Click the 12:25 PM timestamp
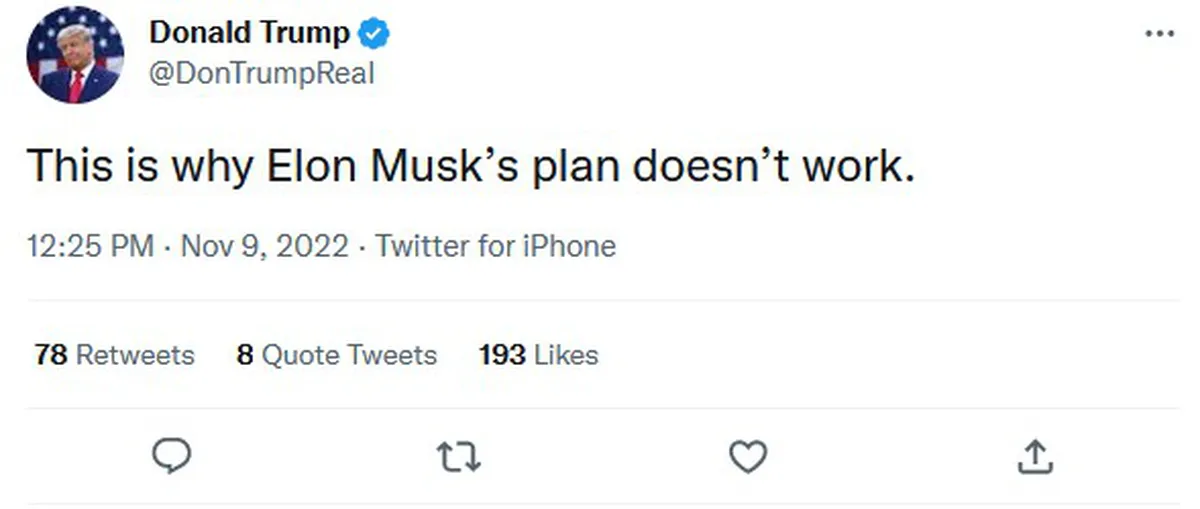1200x509 pixels. click(90, 246)
